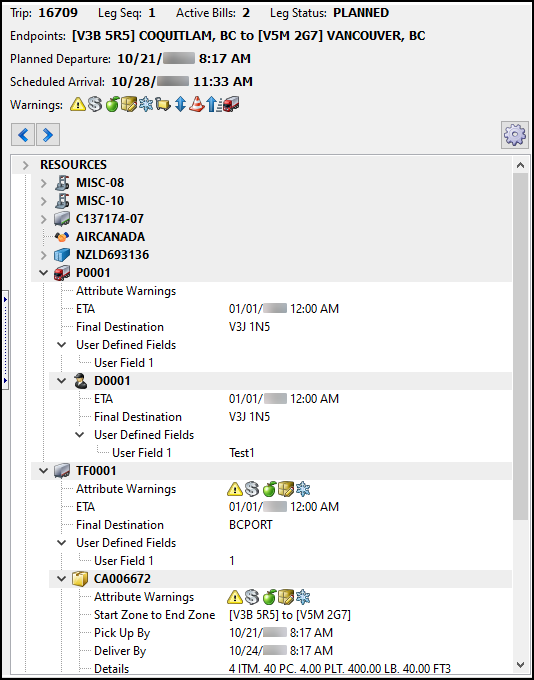Click the blue previous leg arrow button
This screenshot has height=680, width=534.
[23, 135]
